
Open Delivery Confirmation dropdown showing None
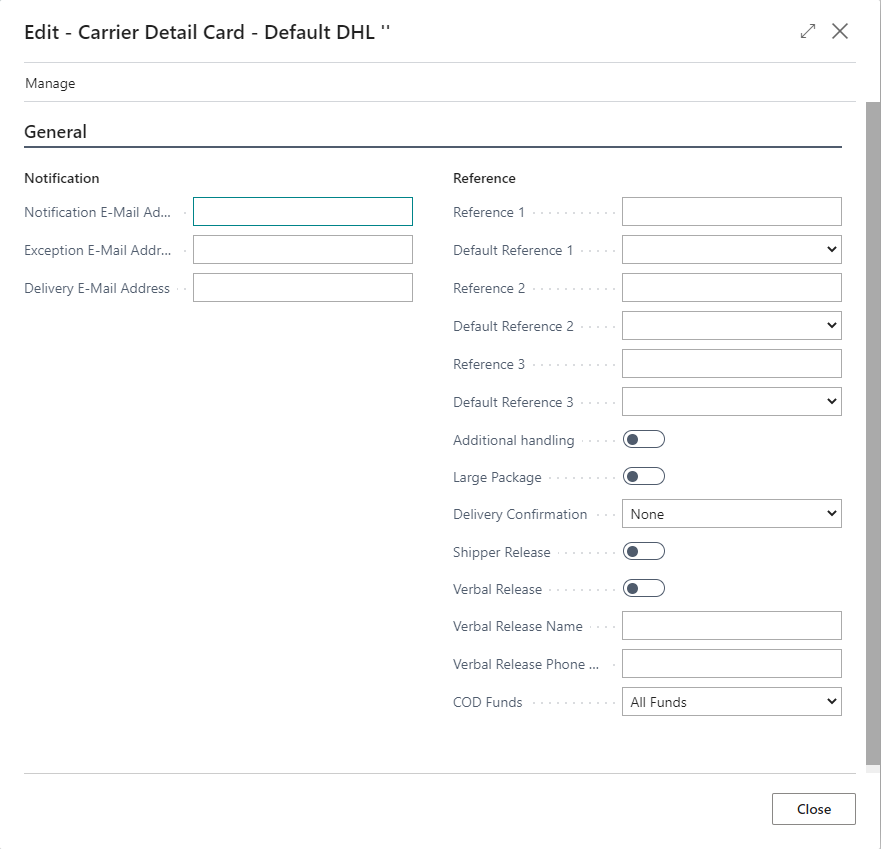pyautogui.click(x=731, y=514)
